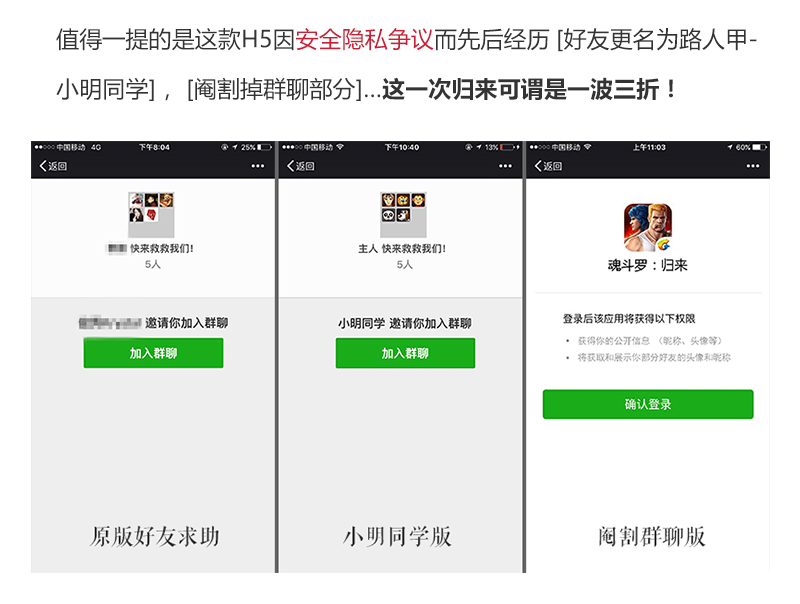Open three-dot menu on middle phone screen

505,166
